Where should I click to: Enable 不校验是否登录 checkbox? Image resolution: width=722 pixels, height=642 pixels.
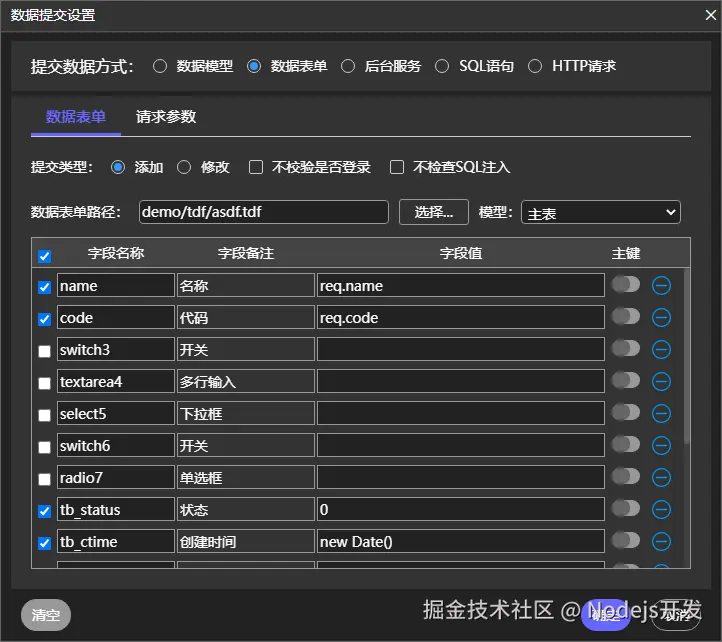coord(256,167)
